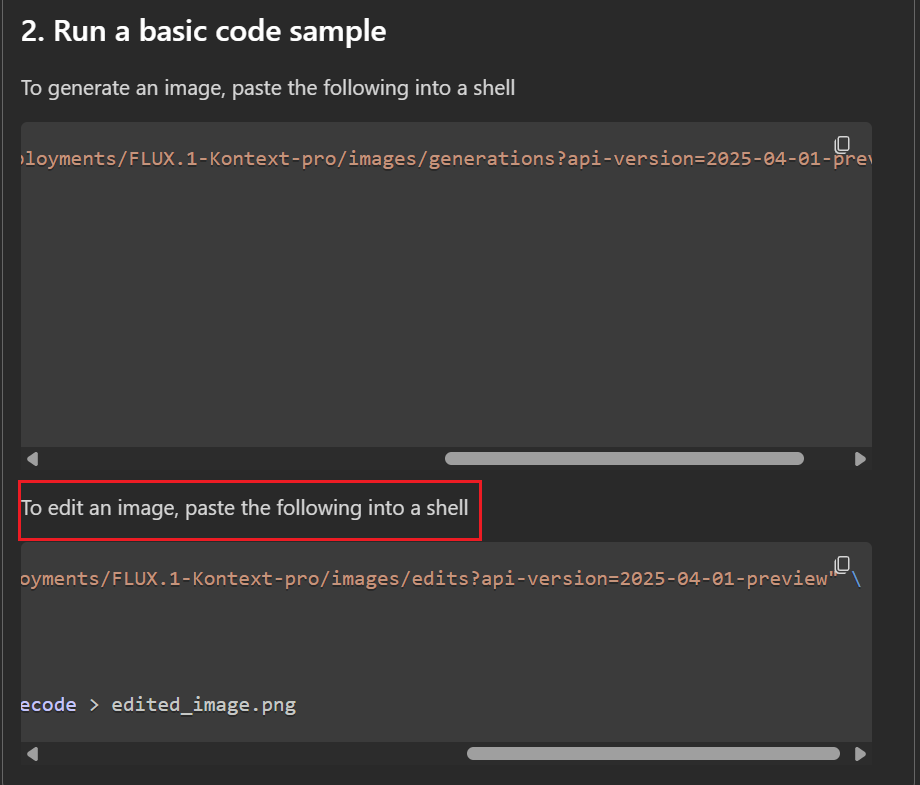
Task: Click left scroll arrow under edits code
Action: point(32,753)
